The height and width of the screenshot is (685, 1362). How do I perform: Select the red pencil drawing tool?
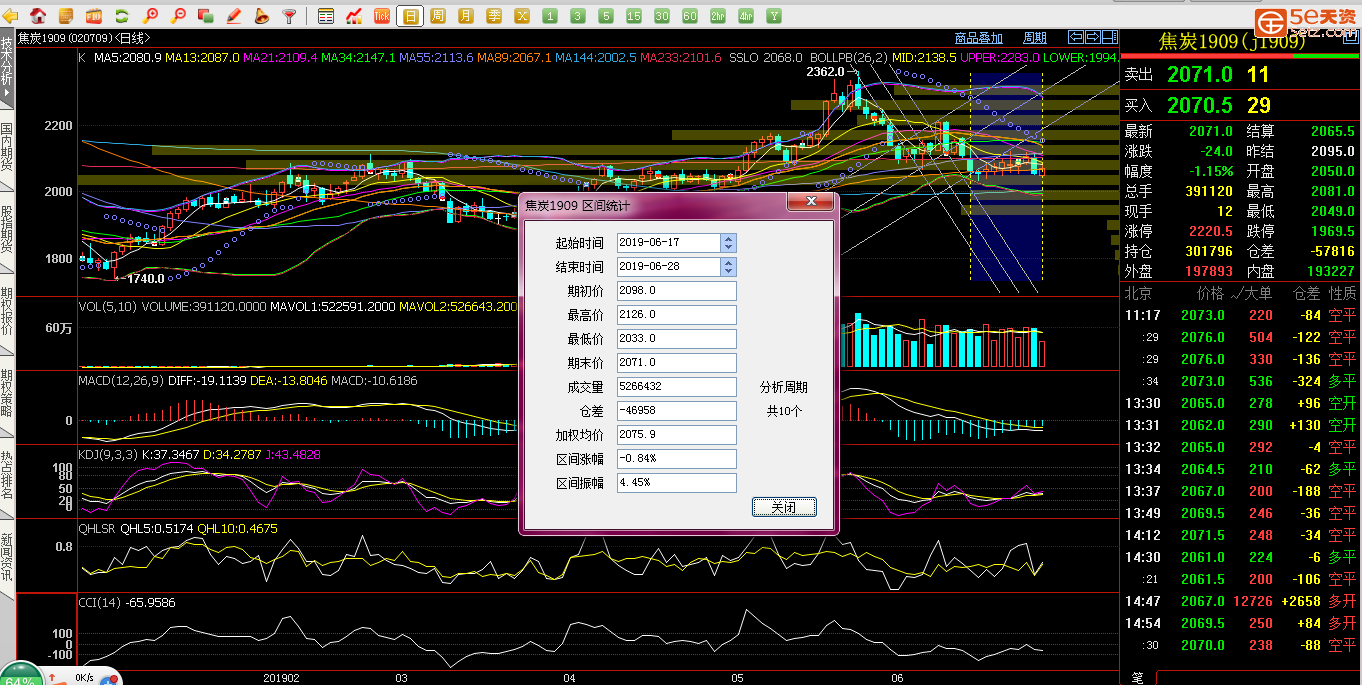[234, 16]
